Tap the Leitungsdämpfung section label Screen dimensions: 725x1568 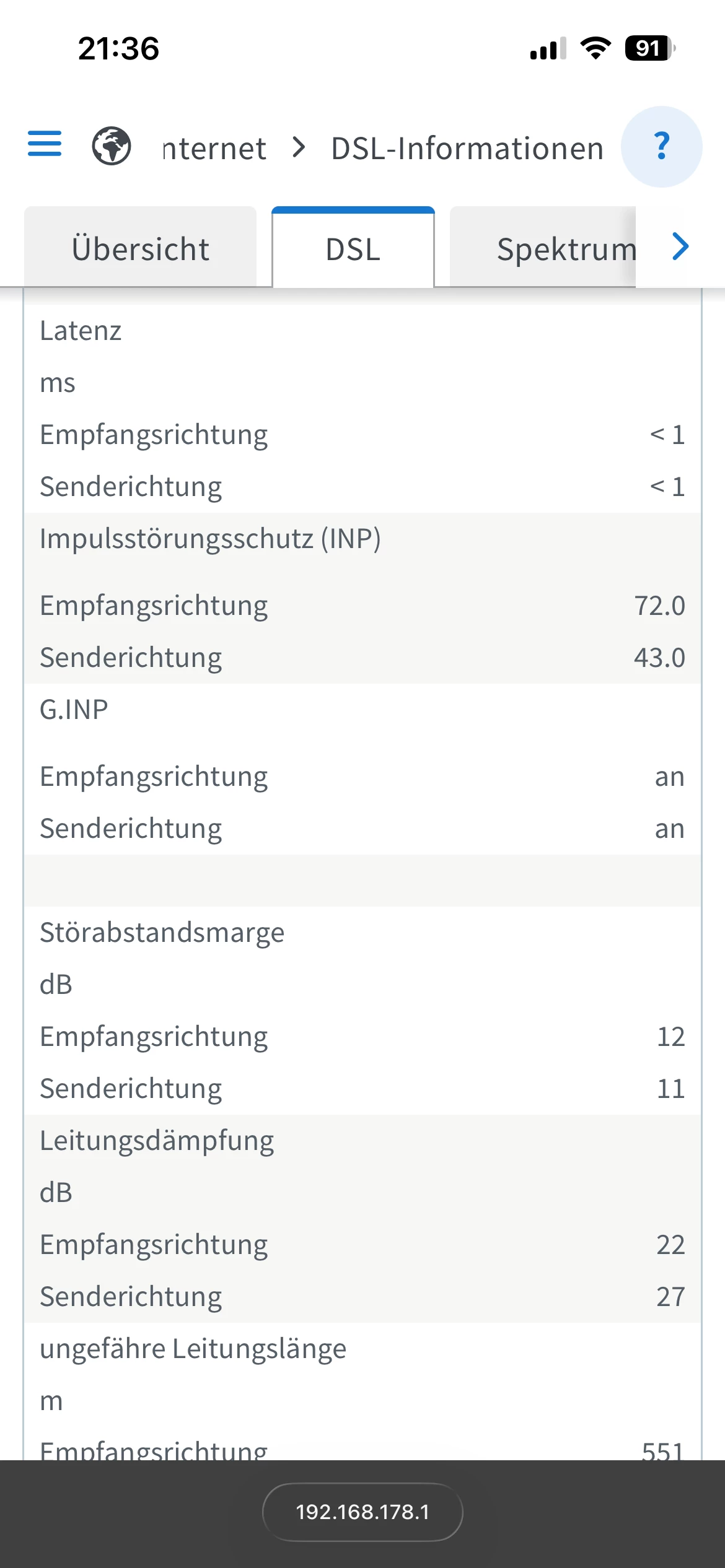[x=157, y=1140]
